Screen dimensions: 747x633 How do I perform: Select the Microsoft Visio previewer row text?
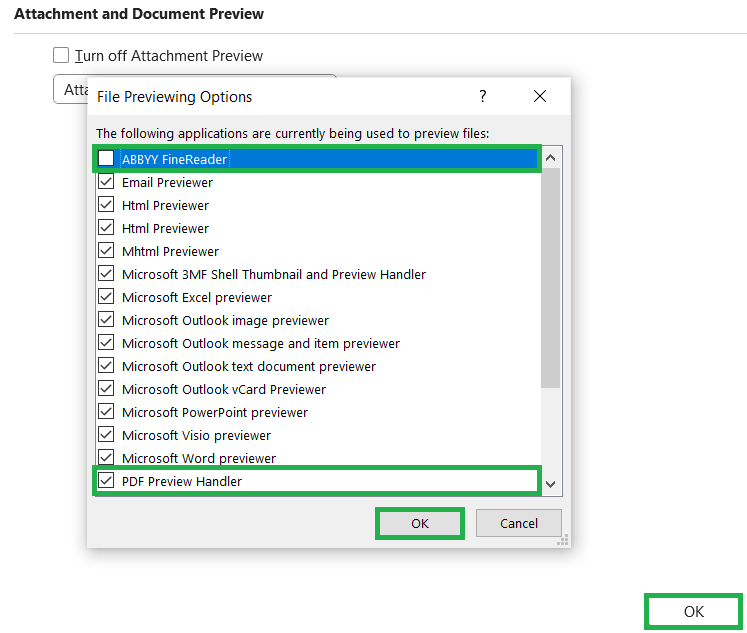[196, 435]
